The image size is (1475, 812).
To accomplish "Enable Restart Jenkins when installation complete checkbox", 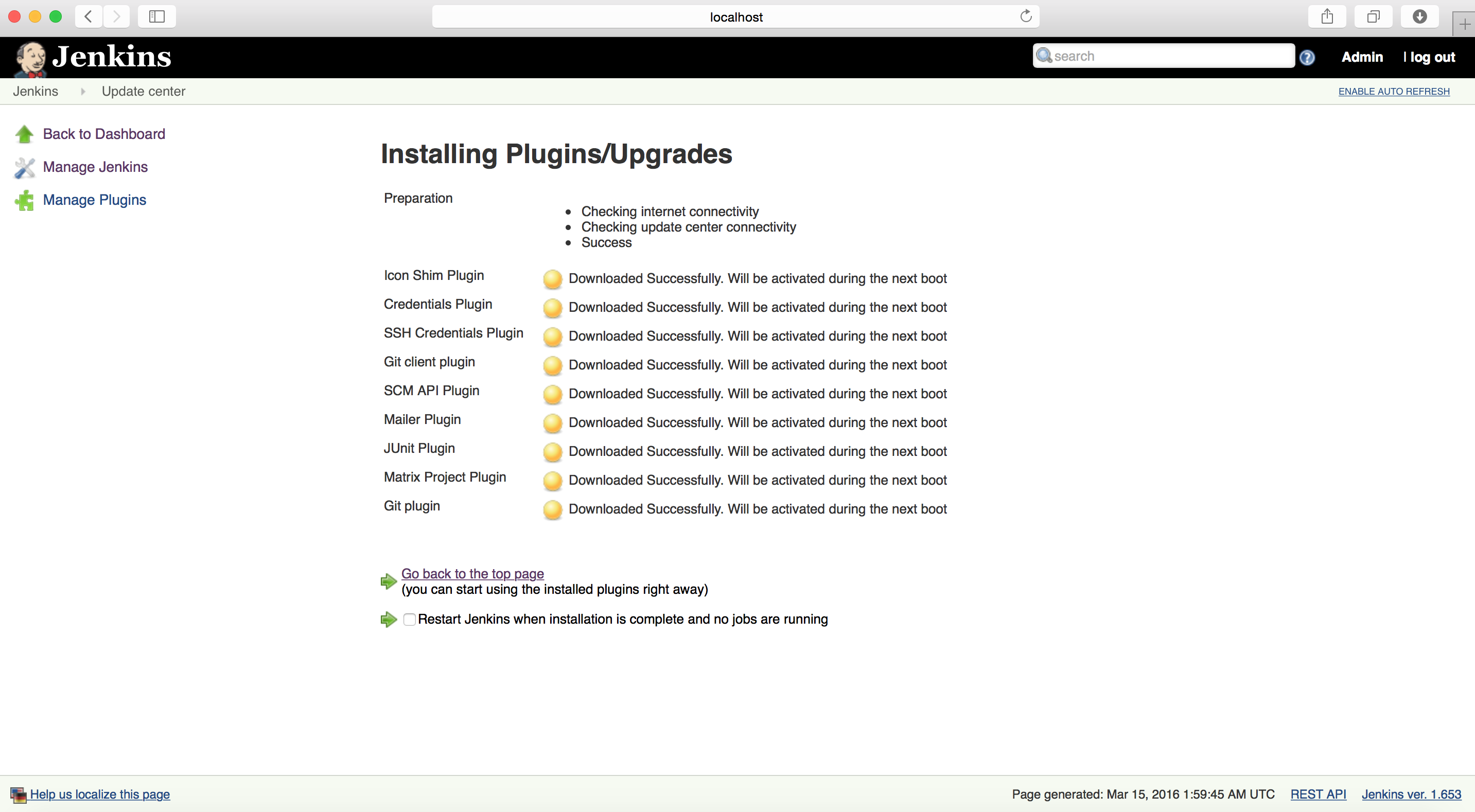I will point(409,620).
